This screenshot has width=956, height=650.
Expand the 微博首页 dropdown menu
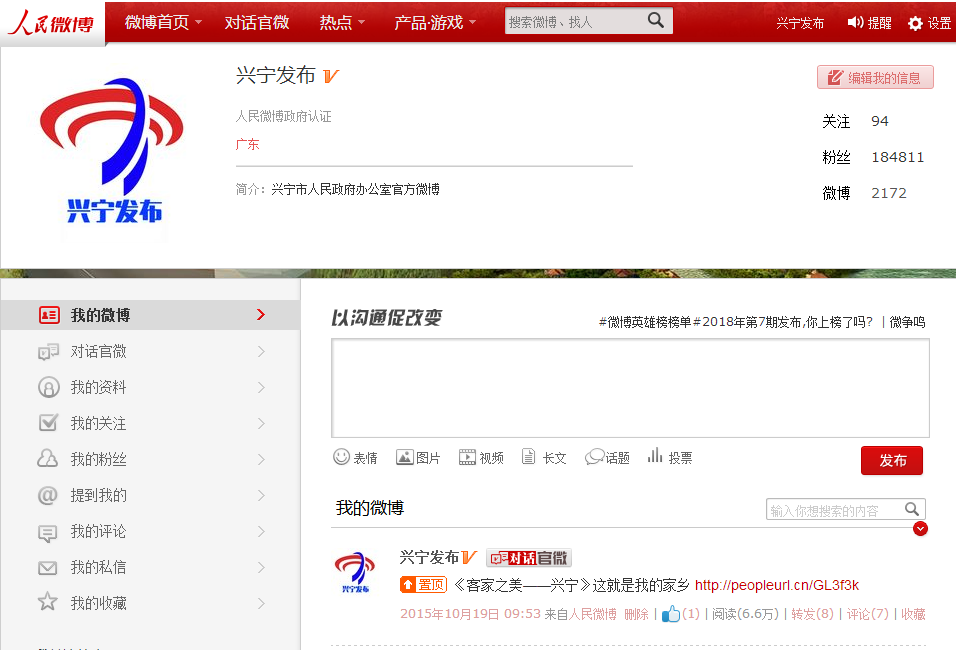(x=199, y=23)
